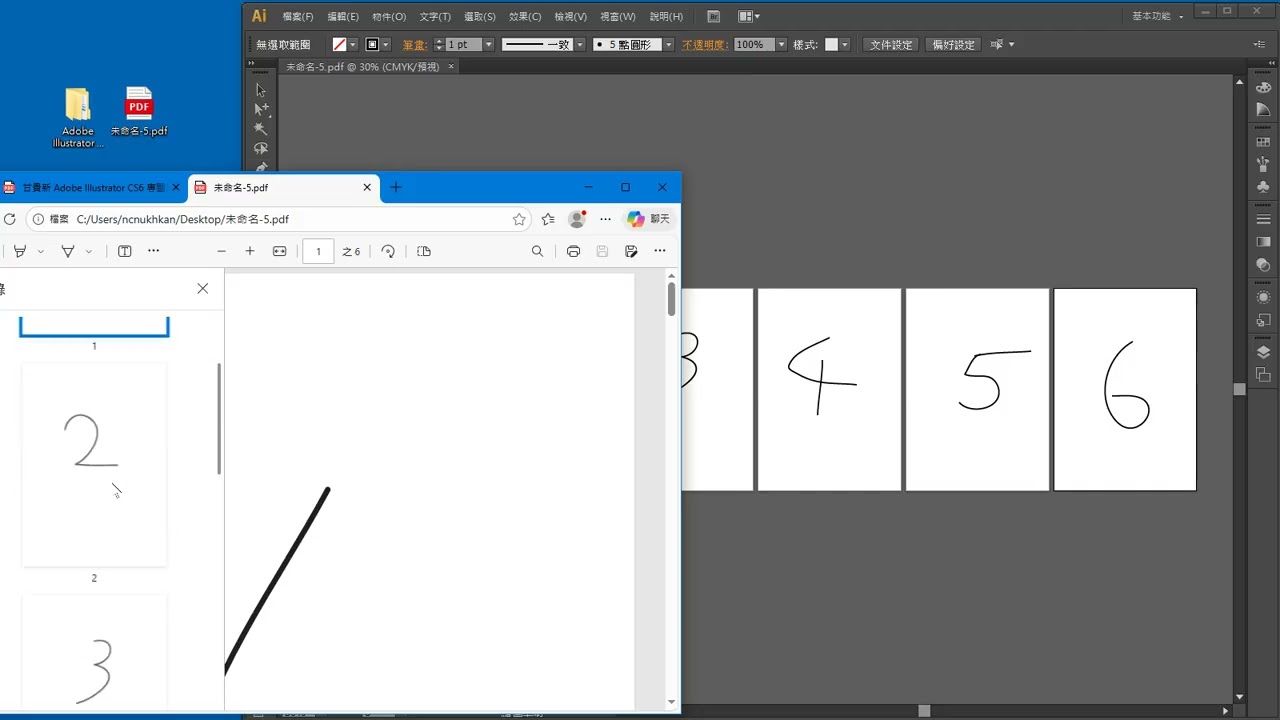Screen dimensions: 1280x720
Task: Open the Layers panel icon
Action: pyautogui.click(x=1263, y=352)
